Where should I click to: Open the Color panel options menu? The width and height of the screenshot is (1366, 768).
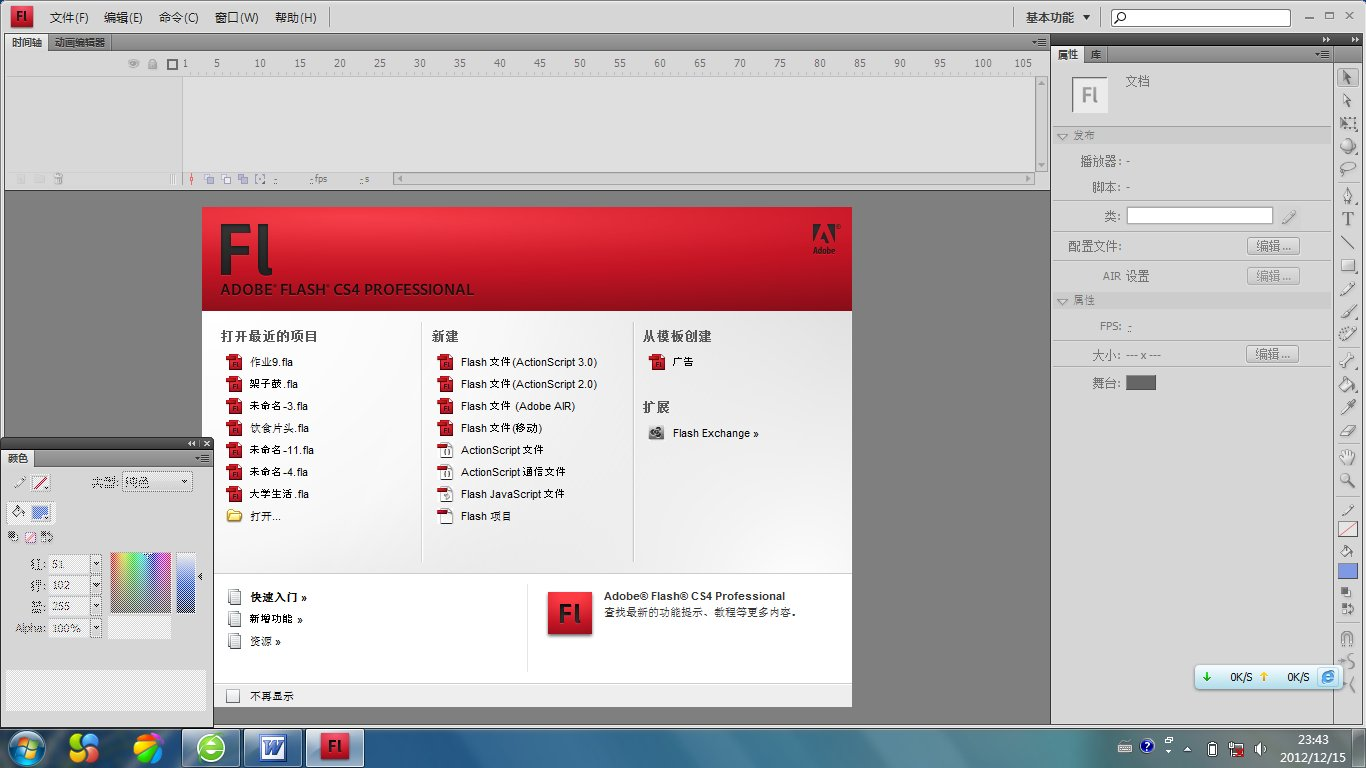click(204, 458)
